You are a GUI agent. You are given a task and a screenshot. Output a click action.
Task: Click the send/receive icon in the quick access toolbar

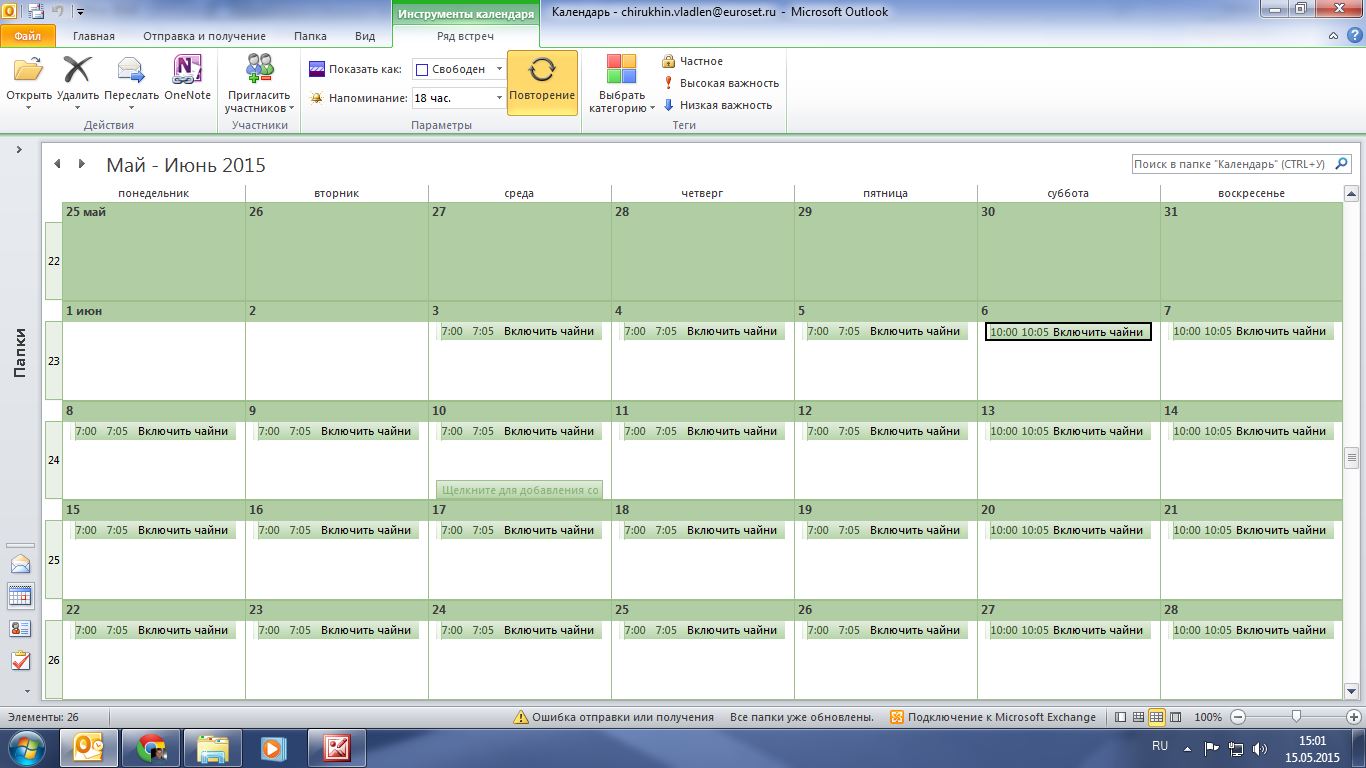click(x=35, y=12)
